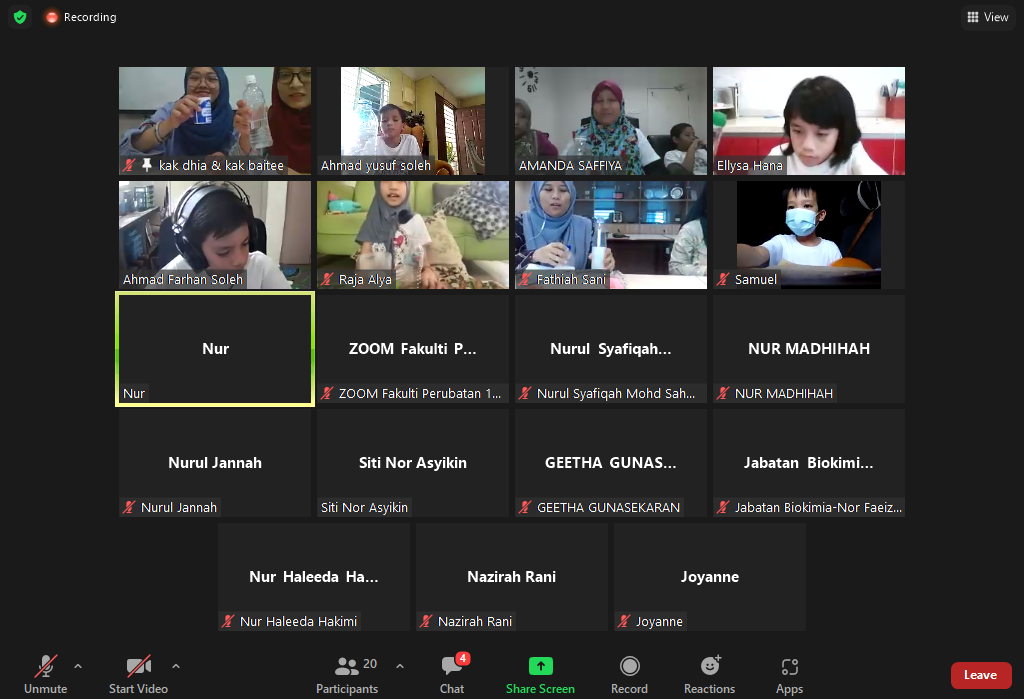Click the Leave meeting button
The height and width of the screenshot is (699, 1024).
(981, 675)
